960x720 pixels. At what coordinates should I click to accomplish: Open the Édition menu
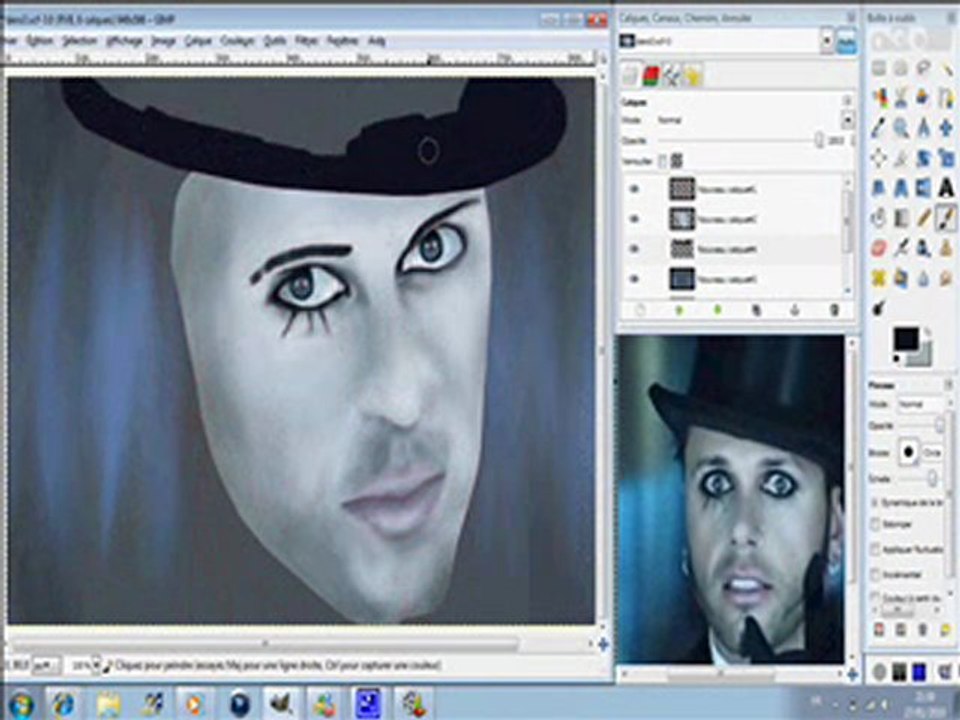[x=40, y=41]
